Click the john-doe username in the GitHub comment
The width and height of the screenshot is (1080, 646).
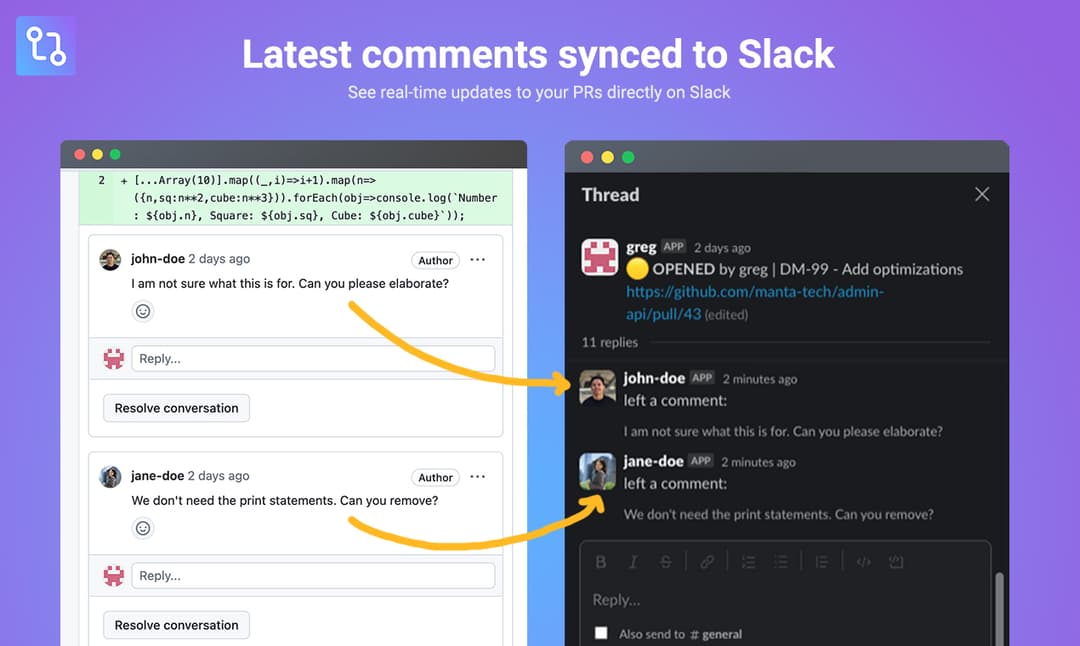[158, 259]
